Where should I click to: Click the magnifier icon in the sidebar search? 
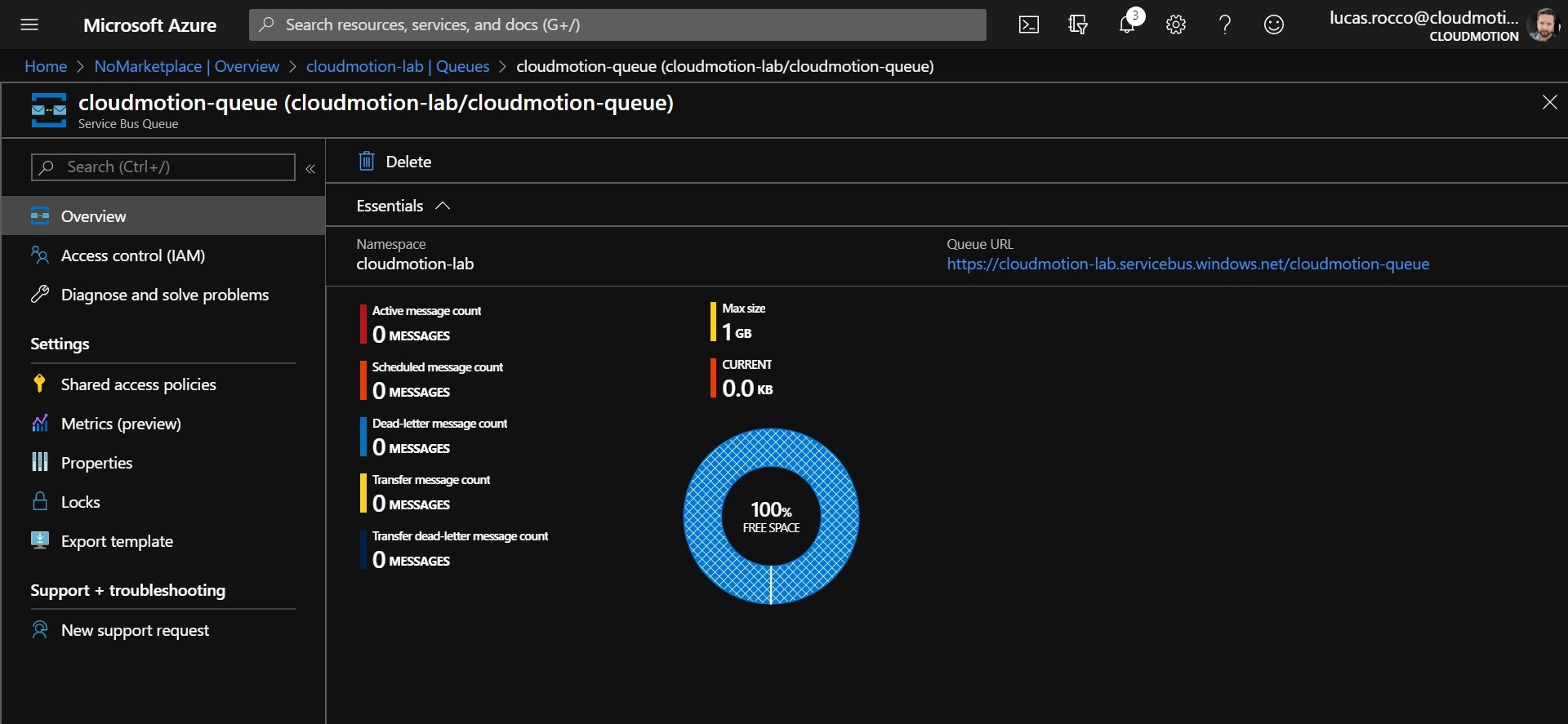pyautogui.click(x=47, y=167)
